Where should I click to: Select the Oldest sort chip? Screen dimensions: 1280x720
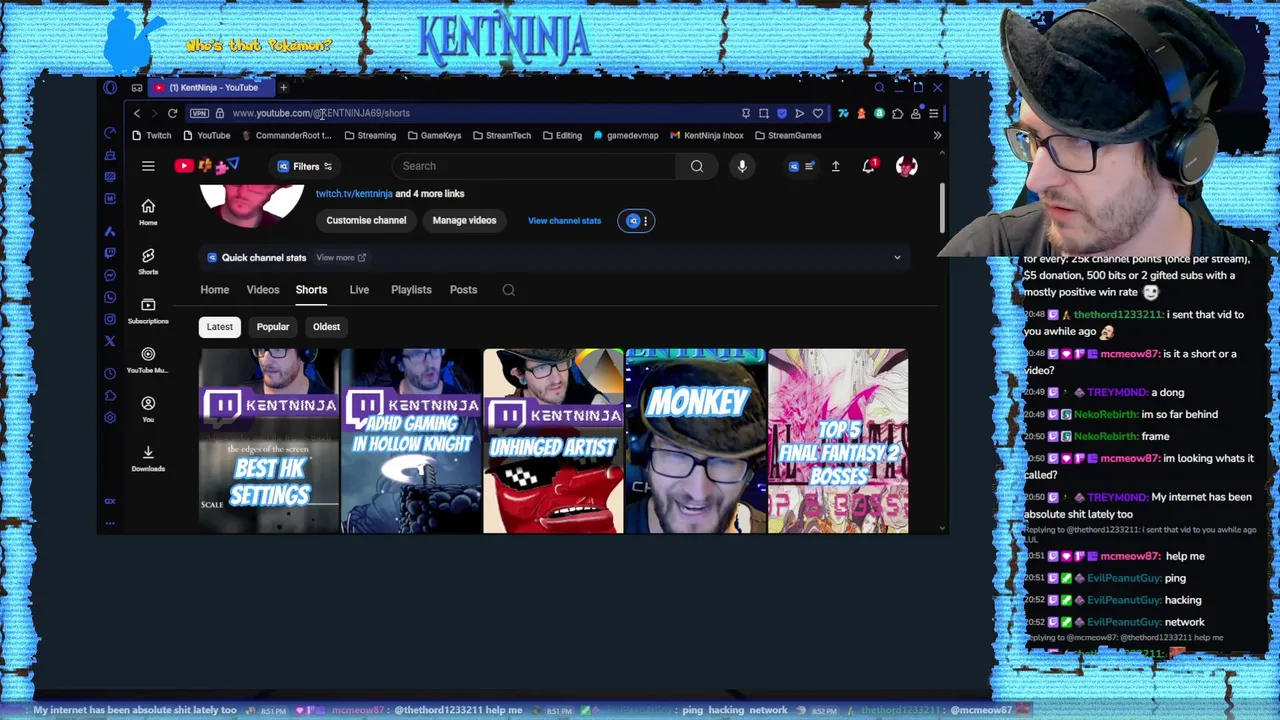click(x=326, y=327)
